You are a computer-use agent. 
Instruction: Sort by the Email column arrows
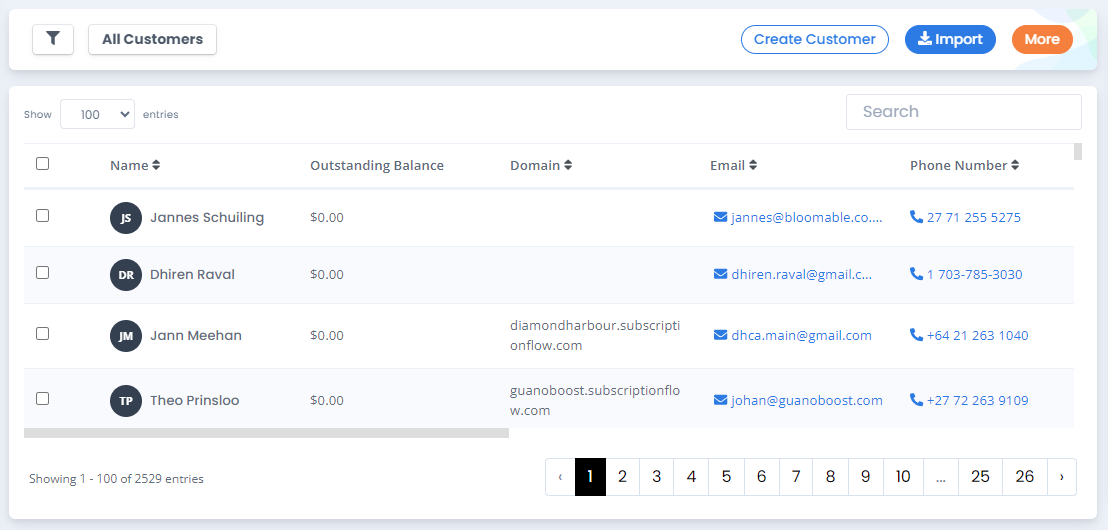pyautogui.click(x=753, y=165)
